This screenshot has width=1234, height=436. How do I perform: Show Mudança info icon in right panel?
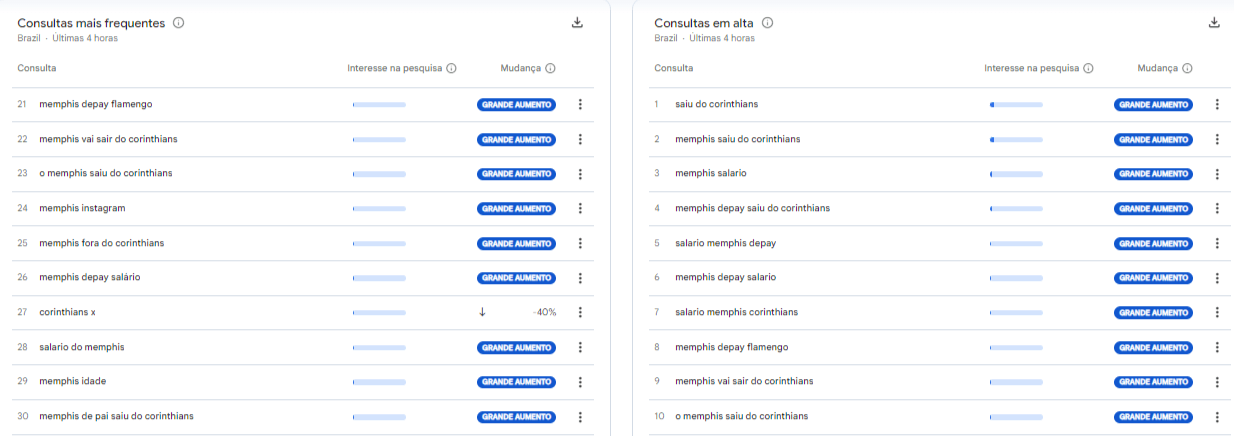[1187, 69]
